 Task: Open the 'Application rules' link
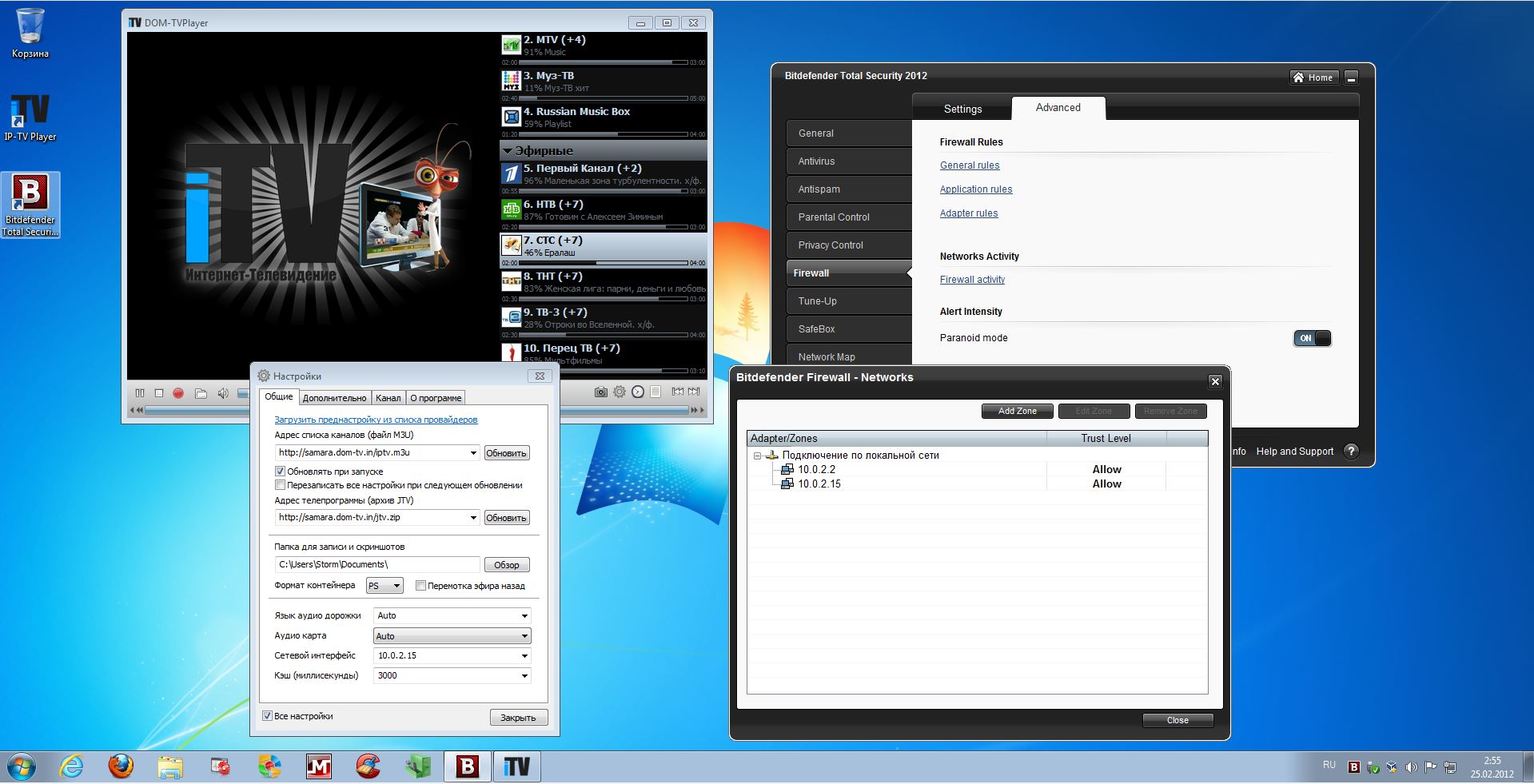tap(975, 189)
